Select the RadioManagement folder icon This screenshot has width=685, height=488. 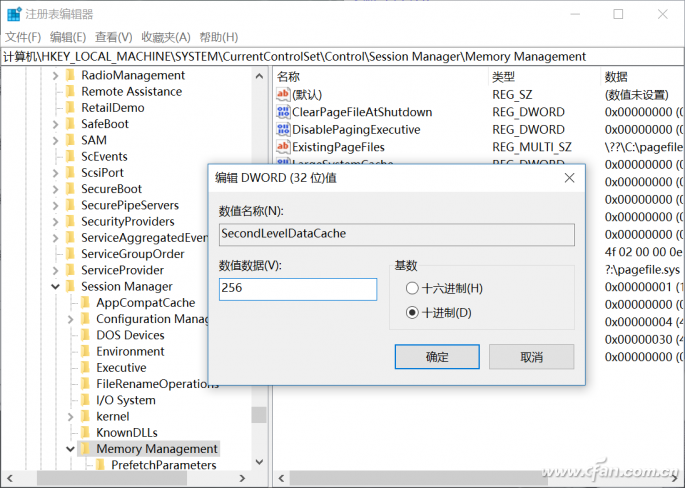[x=70, y=75]
